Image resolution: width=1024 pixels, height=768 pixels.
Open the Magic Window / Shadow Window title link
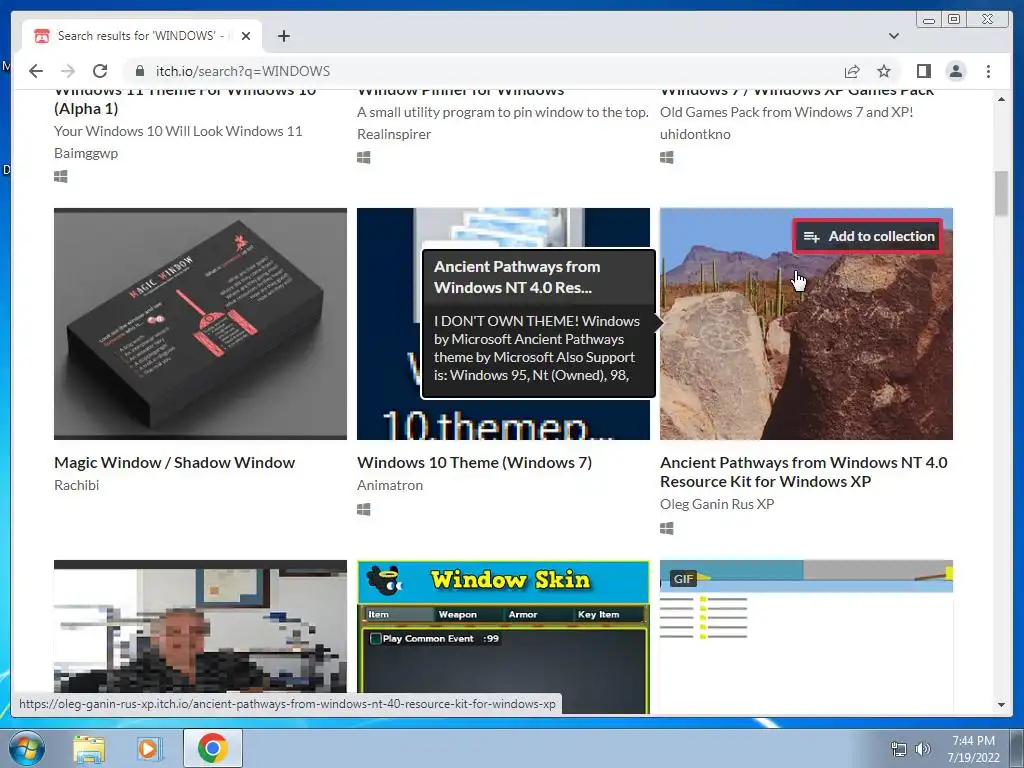click(x=174, y=463)
